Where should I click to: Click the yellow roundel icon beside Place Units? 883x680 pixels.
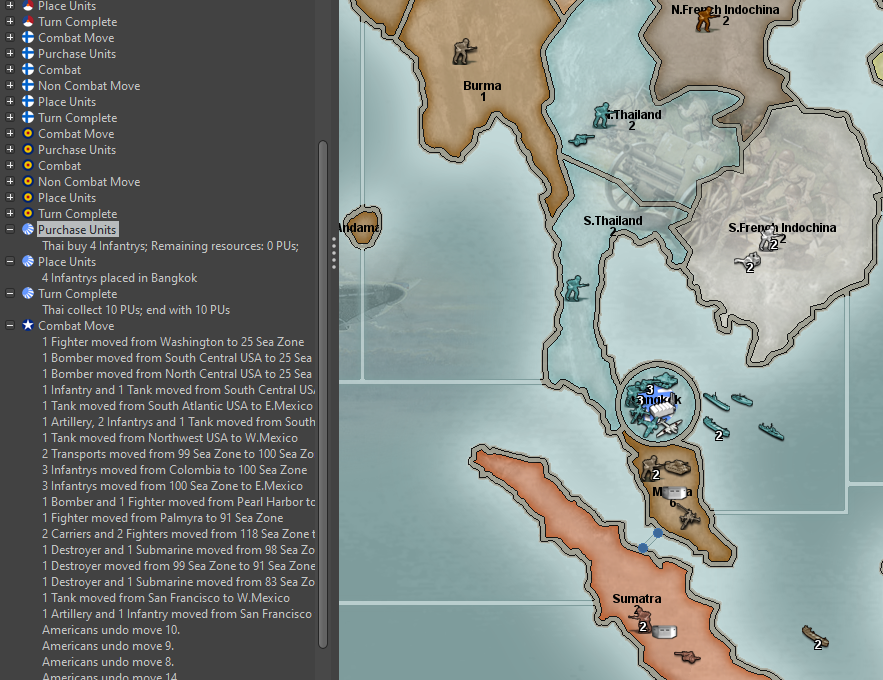(x=28, y=198)
